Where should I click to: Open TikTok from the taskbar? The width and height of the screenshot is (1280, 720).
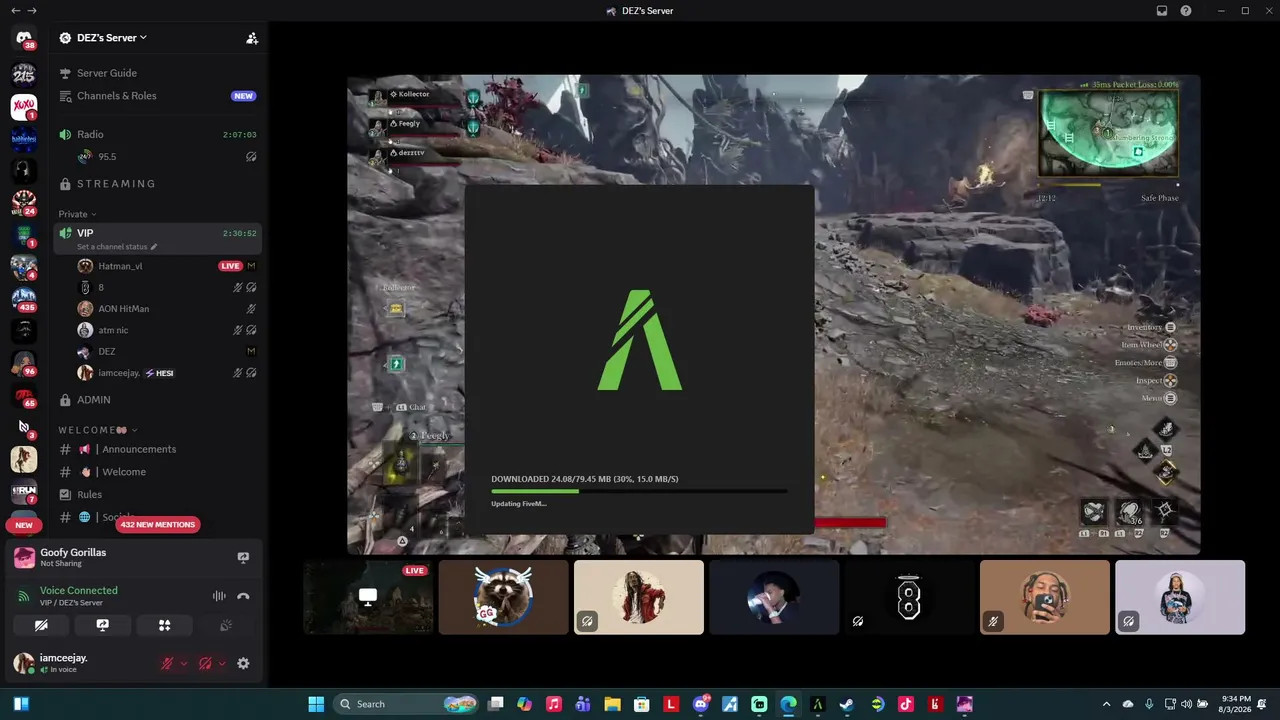click(906, 704)
